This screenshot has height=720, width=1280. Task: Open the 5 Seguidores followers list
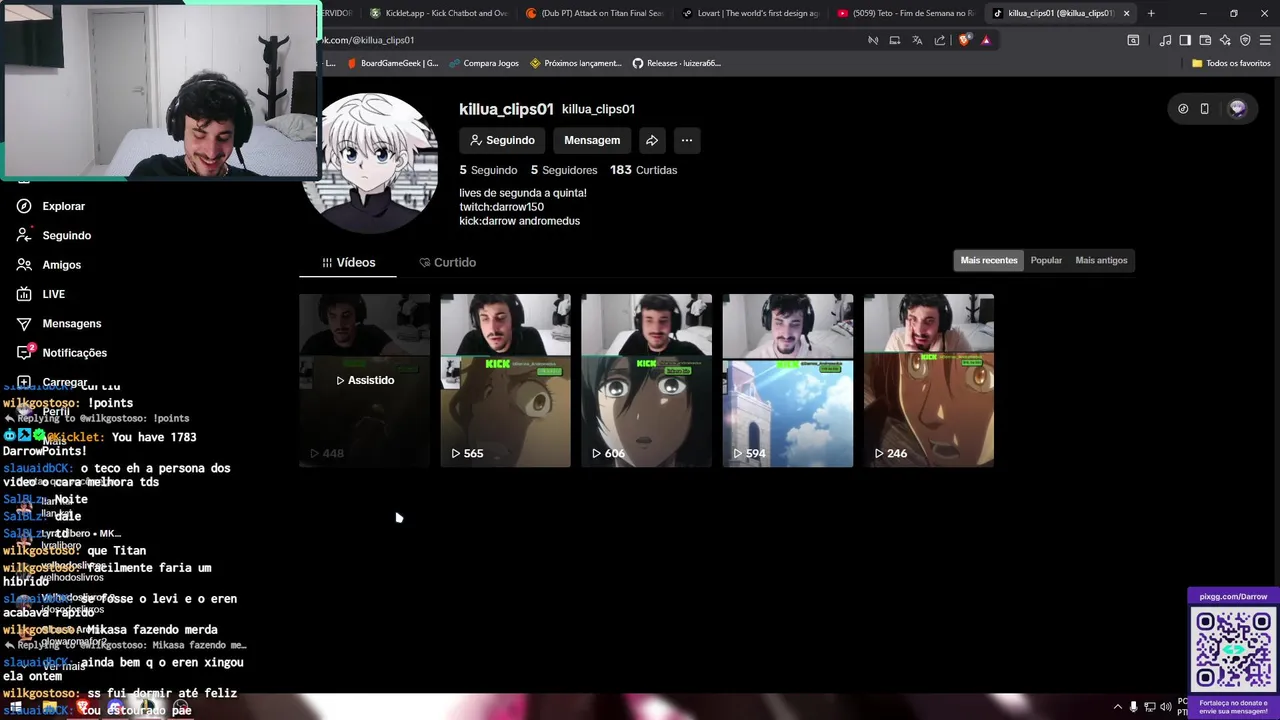[x=564, y=170]
